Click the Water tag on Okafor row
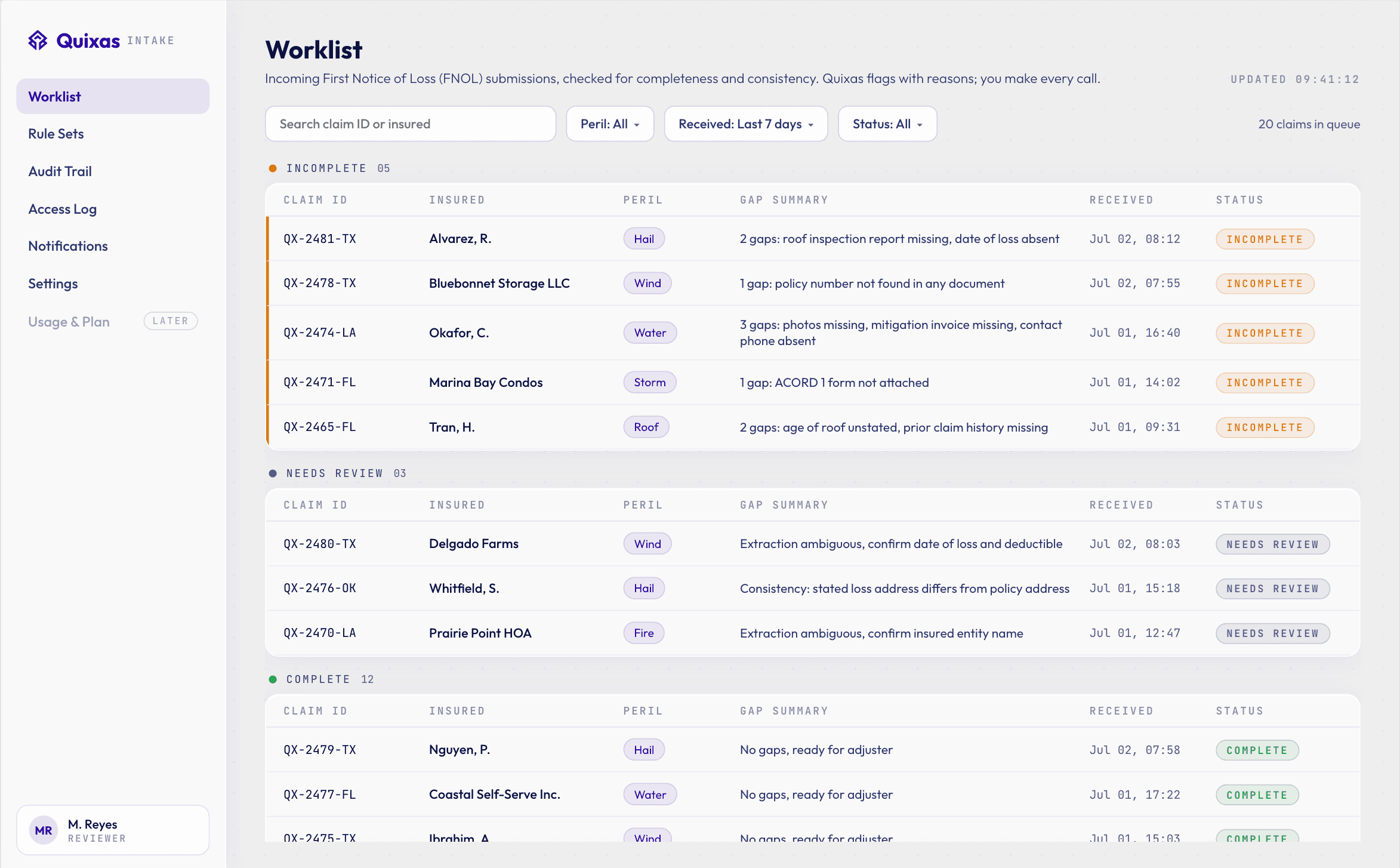 [x=650, y=333]
